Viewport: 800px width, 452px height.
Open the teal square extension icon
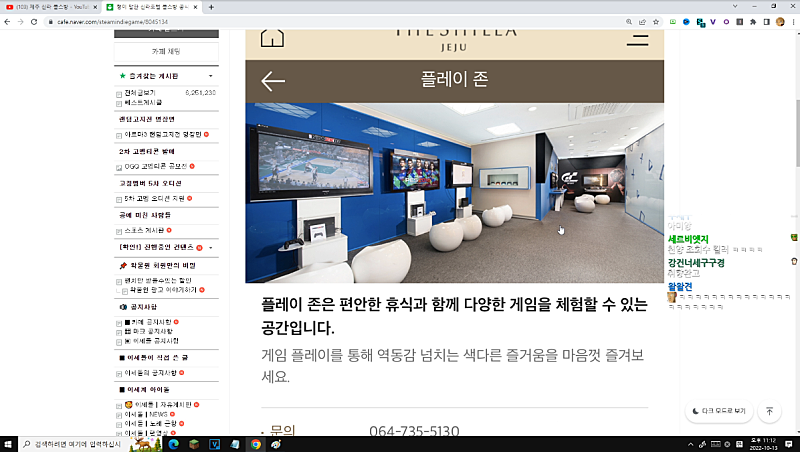pos(700,22)
